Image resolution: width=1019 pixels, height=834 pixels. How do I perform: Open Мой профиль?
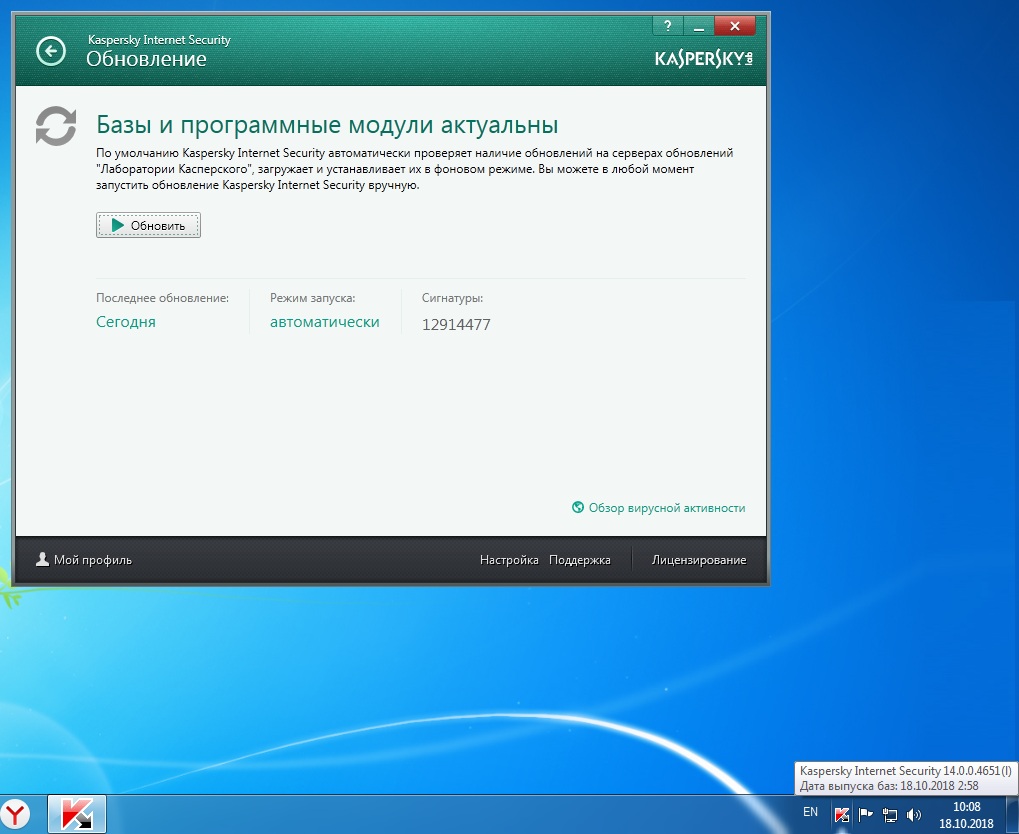tap(92, 560)
